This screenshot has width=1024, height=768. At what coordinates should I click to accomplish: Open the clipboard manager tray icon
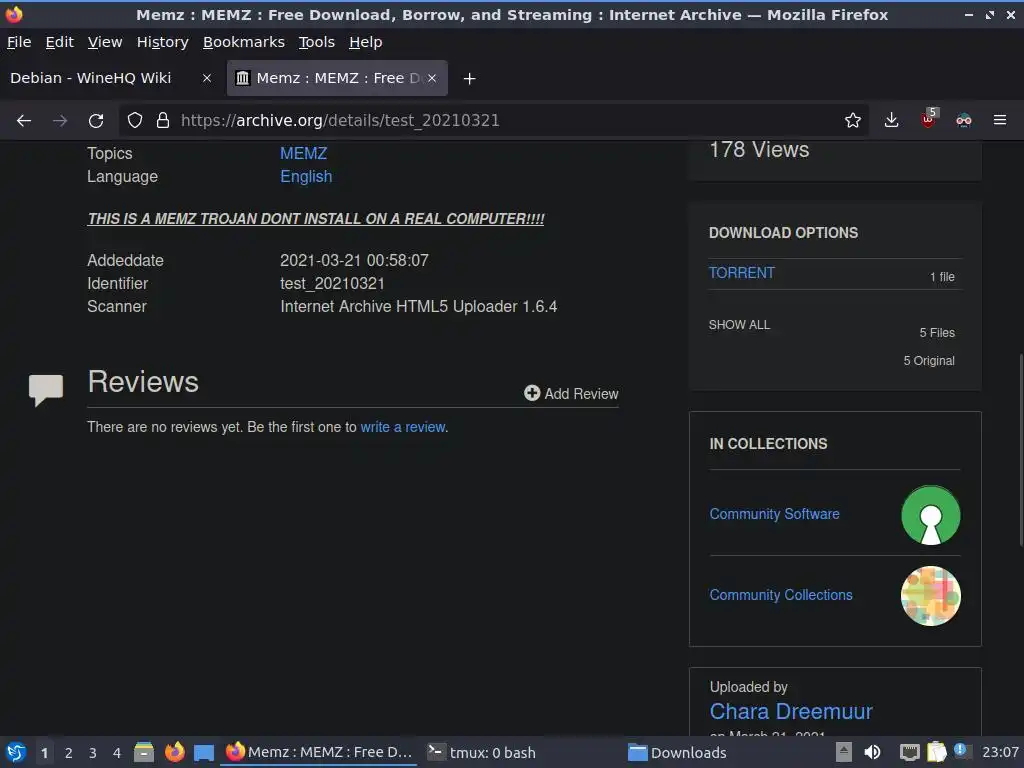click(x=936, y=752)
